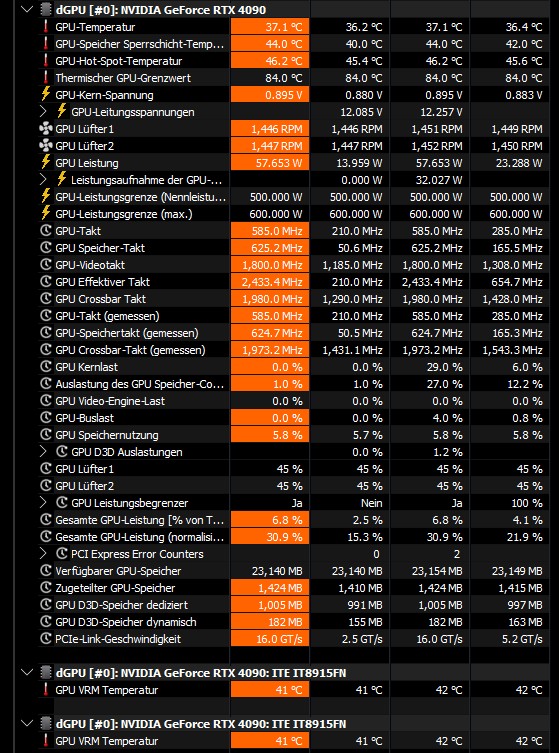Click the fan icon beside GPU Lüfter2 RPM

pyautogui.click(x=46, y=146)
